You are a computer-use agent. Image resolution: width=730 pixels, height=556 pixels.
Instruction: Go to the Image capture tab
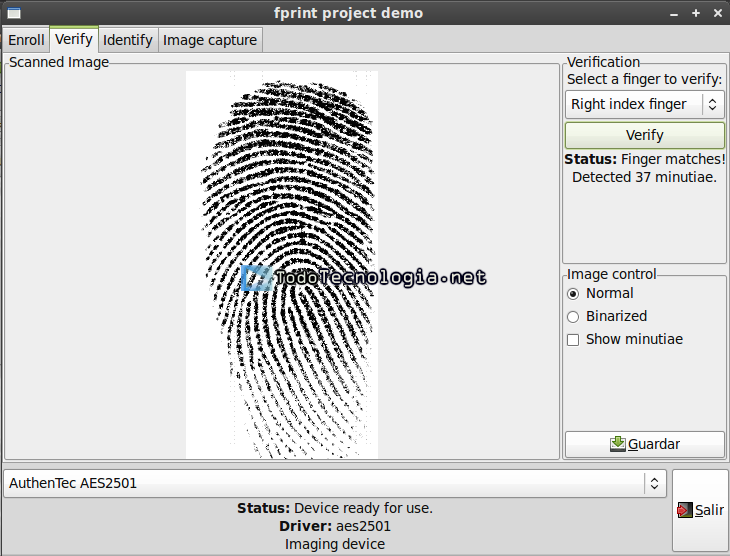(210, 40)
